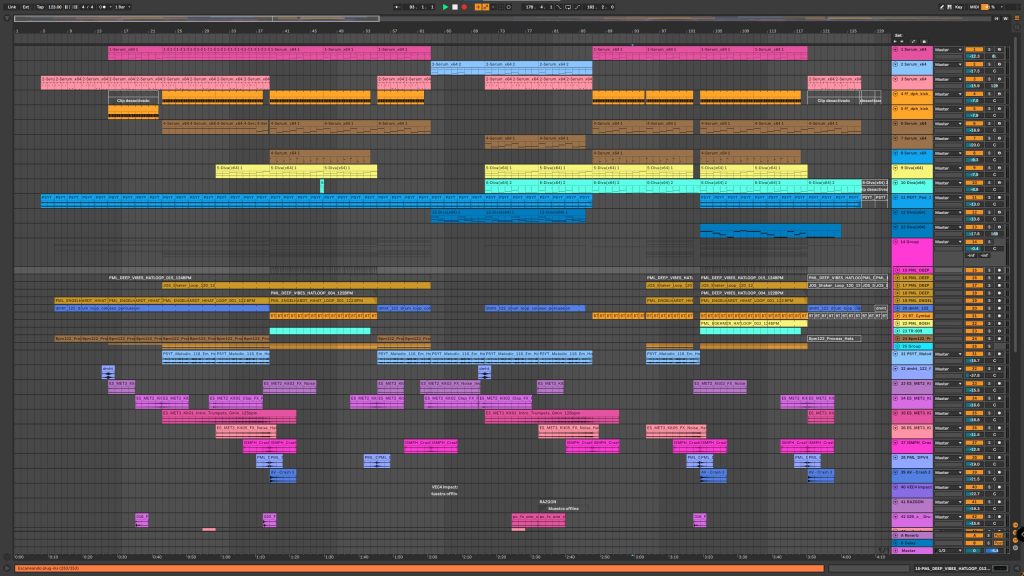Collapse the 1 Serum_x64 track

[896, 48]
